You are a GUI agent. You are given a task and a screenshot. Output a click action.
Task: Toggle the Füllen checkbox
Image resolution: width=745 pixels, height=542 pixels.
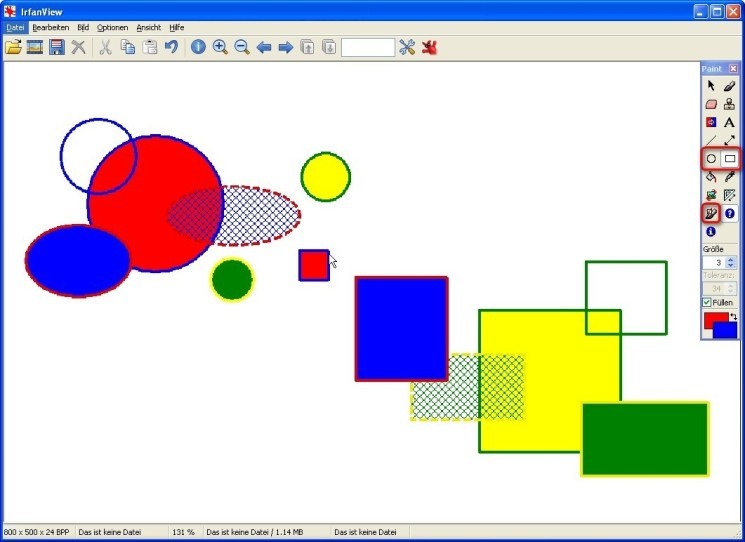707,302
